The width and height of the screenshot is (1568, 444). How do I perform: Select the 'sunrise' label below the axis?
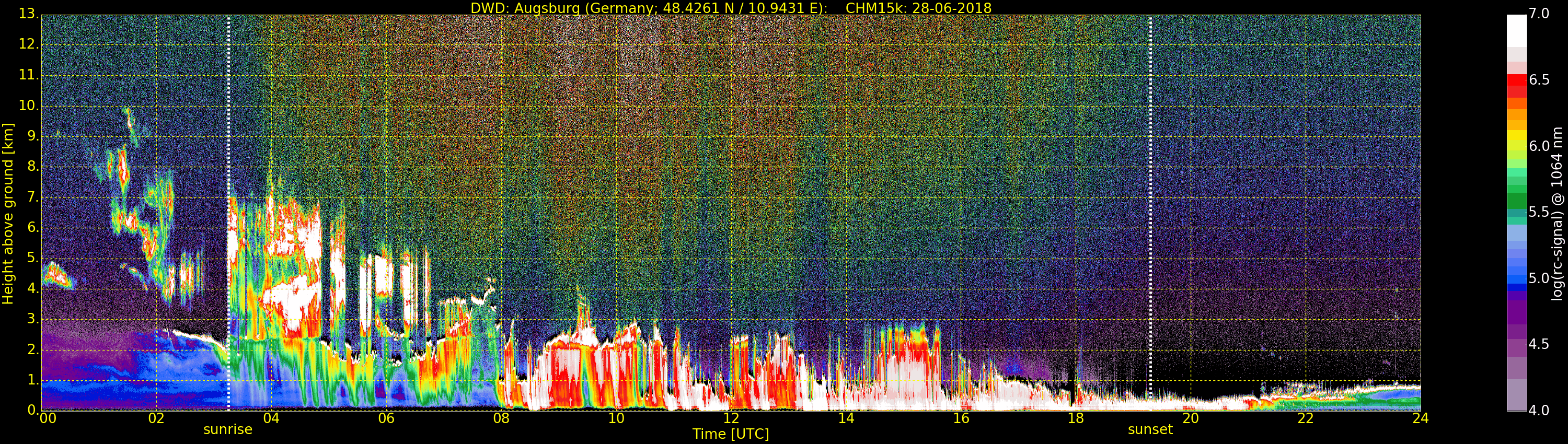pos(228,429)
